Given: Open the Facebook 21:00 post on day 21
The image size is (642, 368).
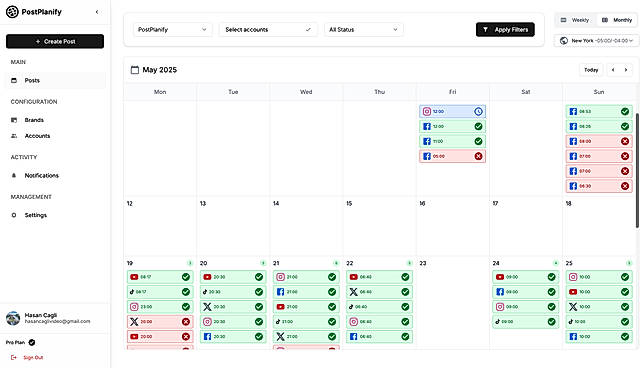Looking at the screenshot, I should tap(306, 292).
